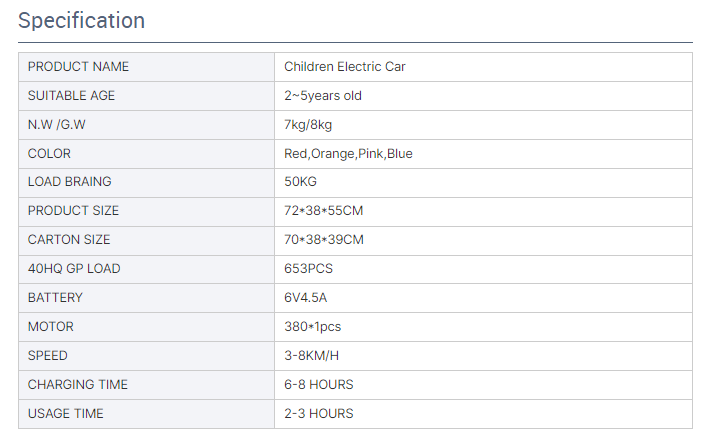This screenshot has height=438, width=712.
Task: Select the BATTERY label cell
Action: [55, 298]
